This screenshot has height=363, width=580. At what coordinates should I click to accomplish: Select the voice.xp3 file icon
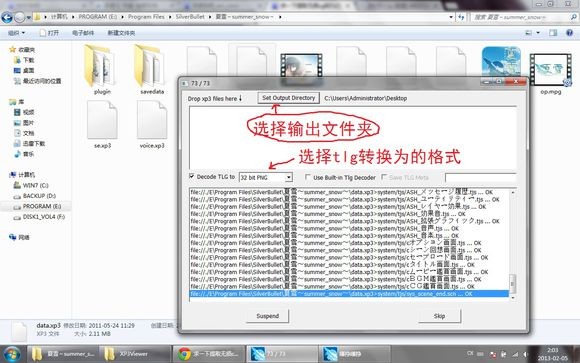[152, 121]
